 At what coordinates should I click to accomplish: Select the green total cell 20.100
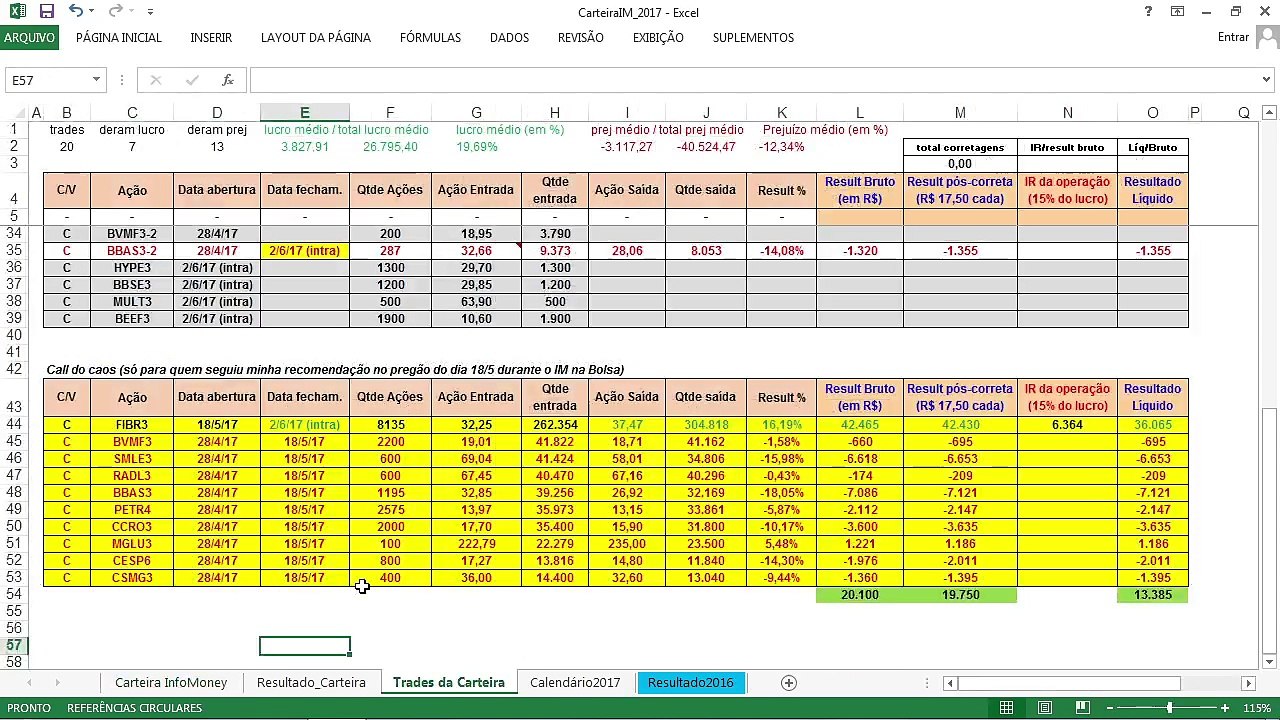860,595
